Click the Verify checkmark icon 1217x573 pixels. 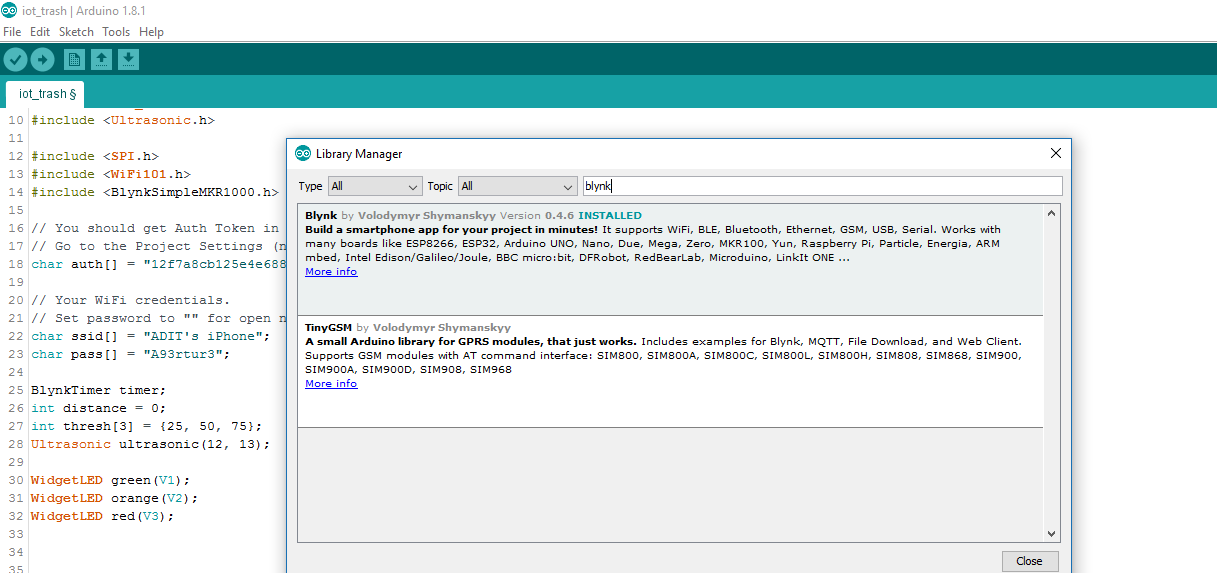point(15,60)
